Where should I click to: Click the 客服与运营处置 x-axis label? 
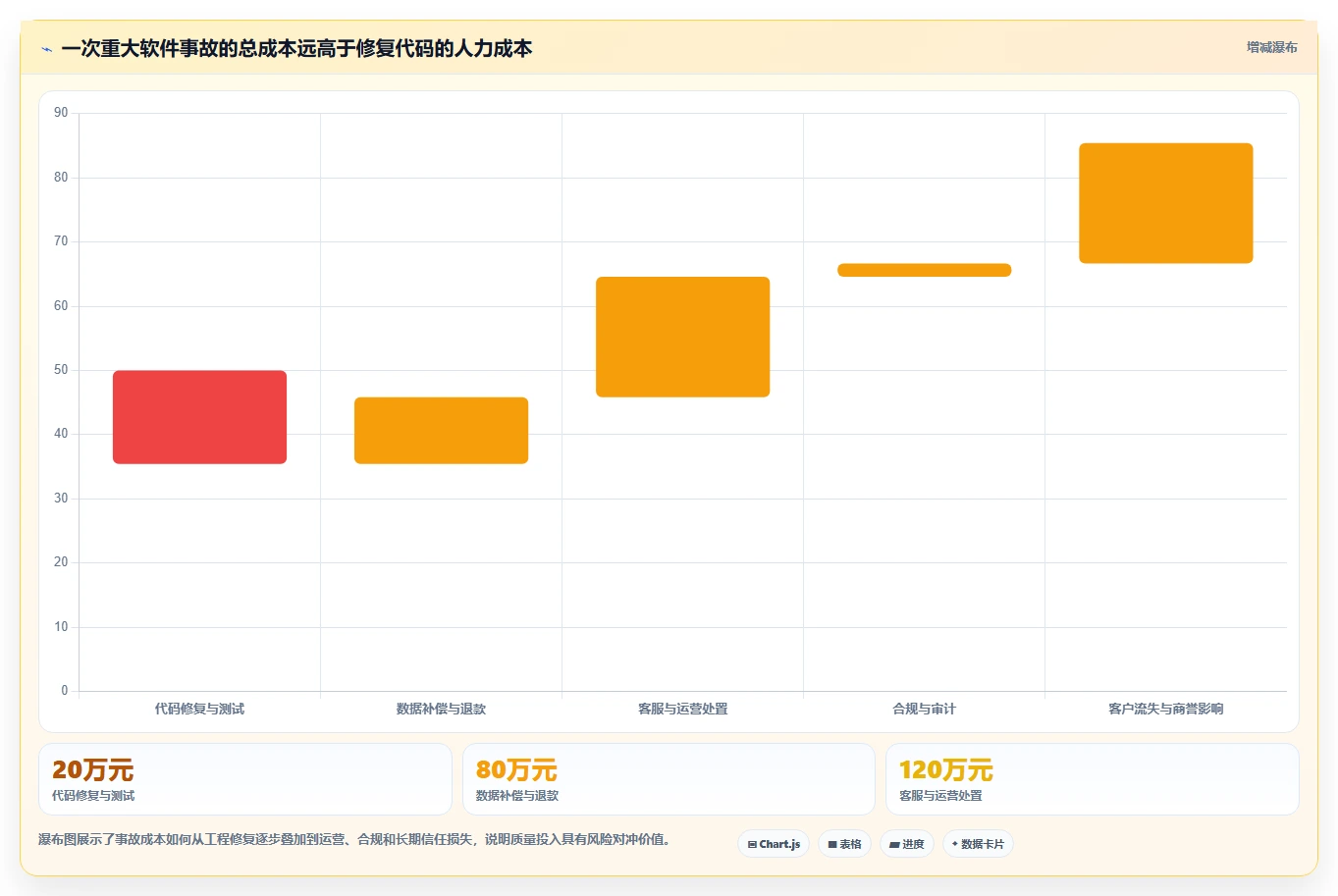pos(682,709)
